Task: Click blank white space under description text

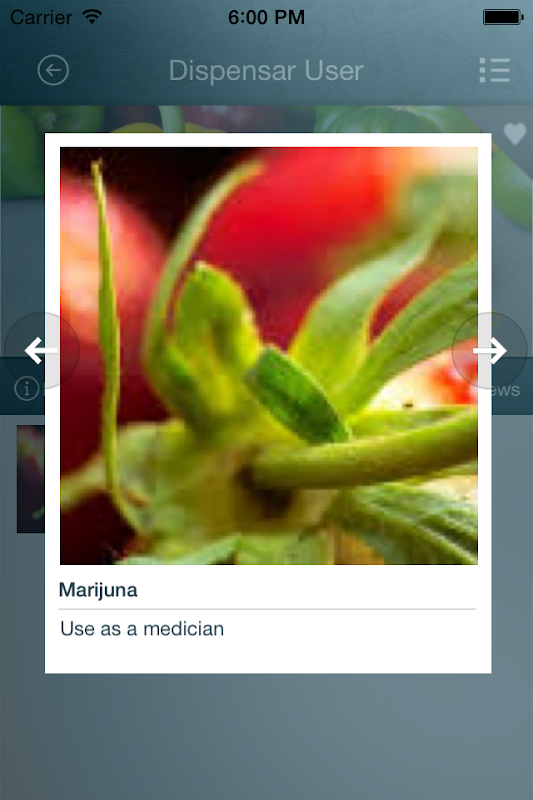Action: click(268, 657)
